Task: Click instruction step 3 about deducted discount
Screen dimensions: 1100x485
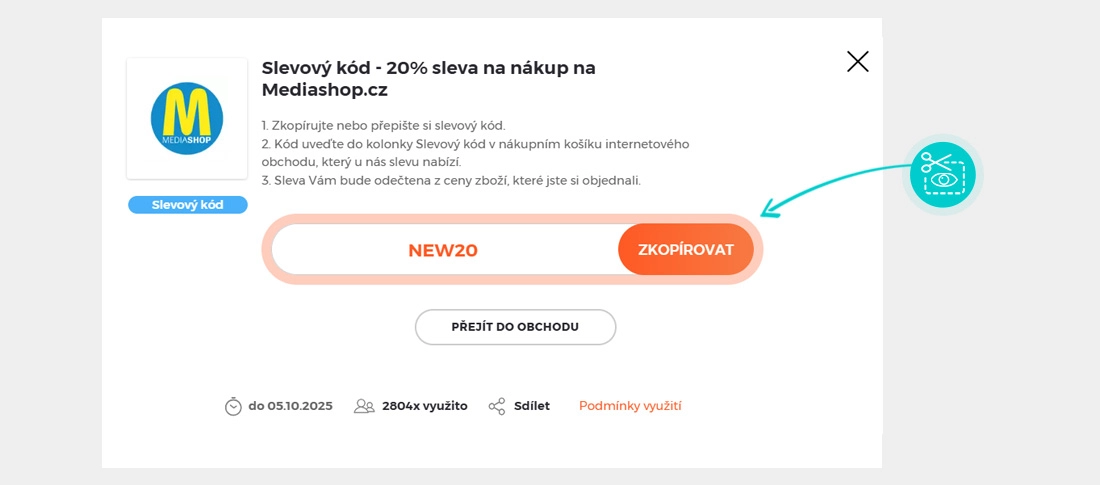Action: click(451, 181)
